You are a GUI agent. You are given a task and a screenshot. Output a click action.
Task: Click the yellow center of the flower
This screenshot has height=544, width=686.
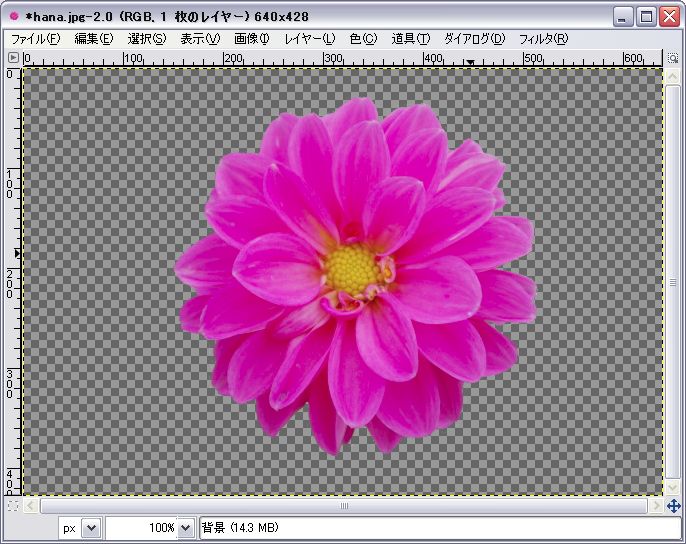(x=353, y=269)
